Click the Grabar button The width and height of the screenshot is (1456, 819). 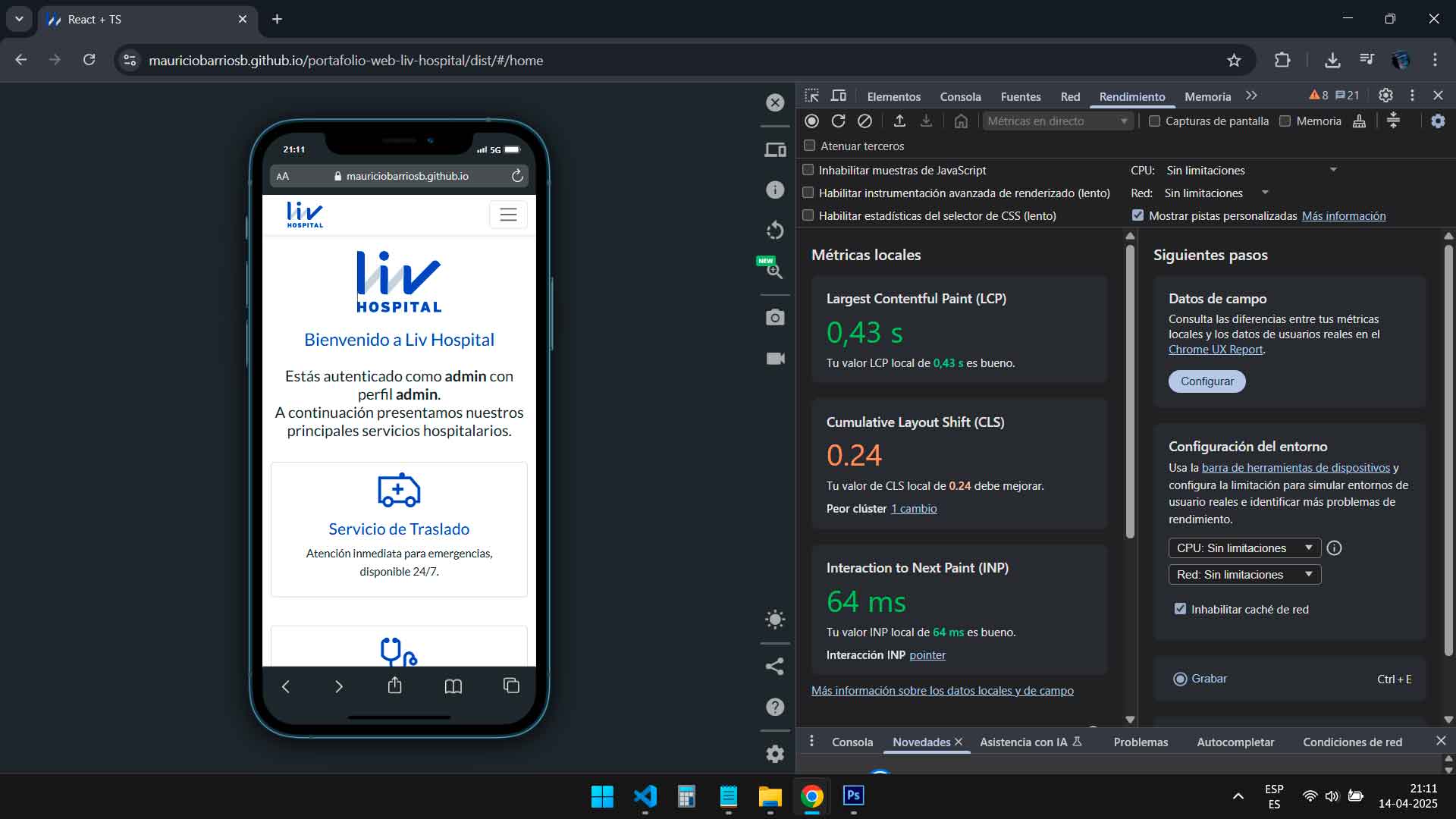(x=1200, y=679)
